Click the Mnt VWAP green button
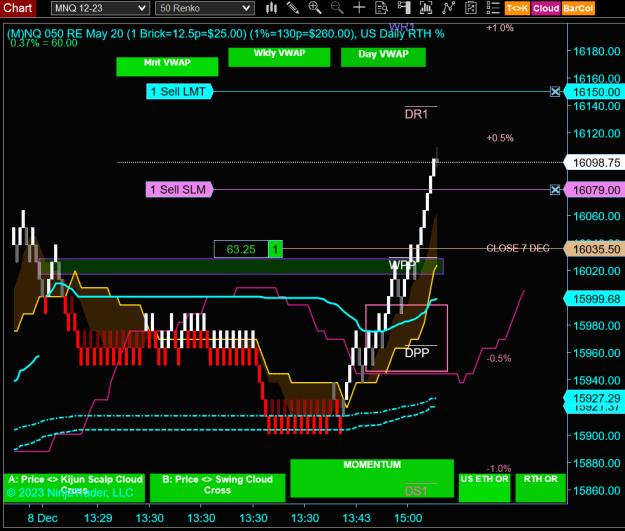The height and width of the screenshot is (531, 625). click(x=167, y=66)
